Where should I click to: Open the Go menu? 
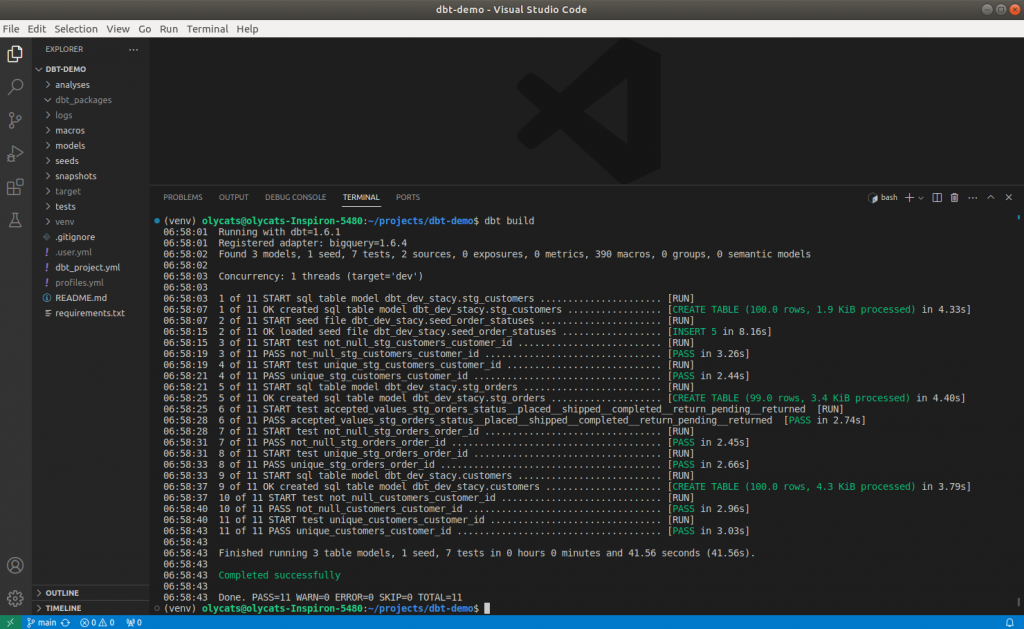click(144, 29)
